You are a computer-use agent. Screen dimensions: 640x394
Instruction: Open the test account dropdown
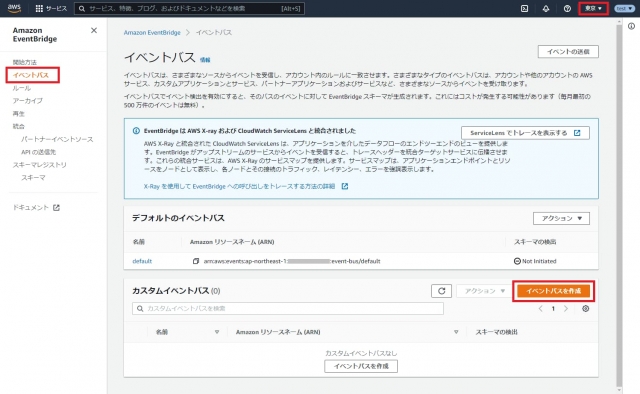(x=625, y=8)
